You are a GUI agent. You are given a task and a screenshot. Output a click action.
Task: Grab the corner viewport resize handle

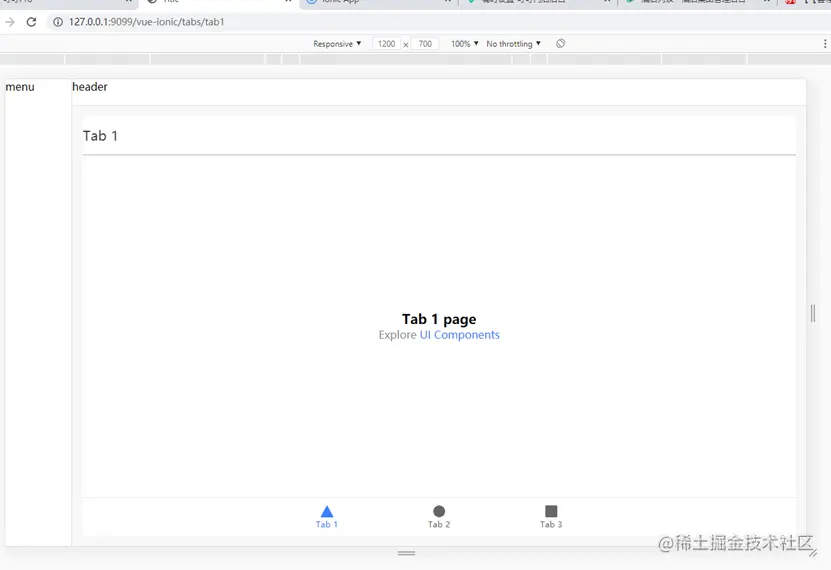coord(813,553)
